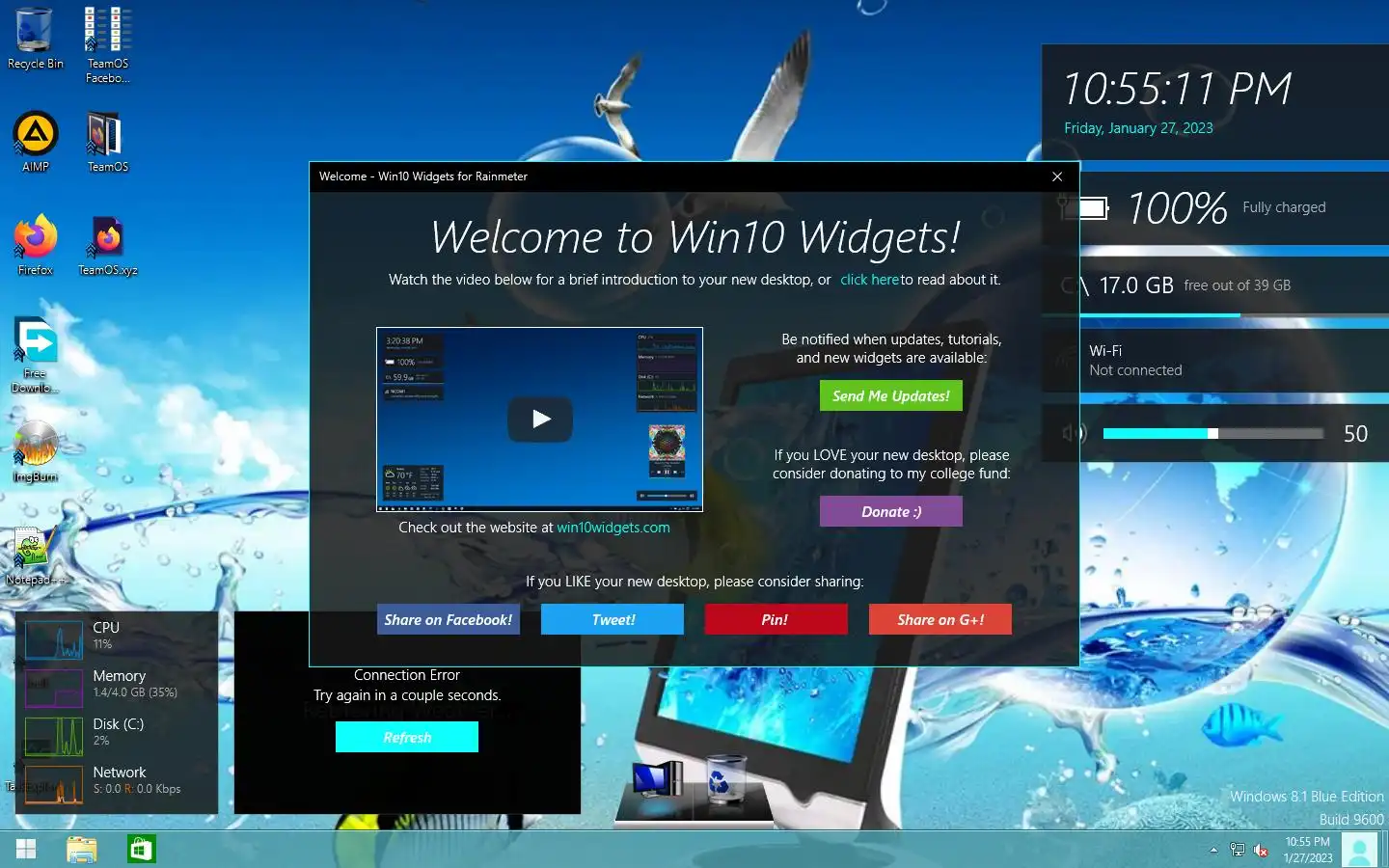
Task: Click the Donate :) button
Action: 890,511
